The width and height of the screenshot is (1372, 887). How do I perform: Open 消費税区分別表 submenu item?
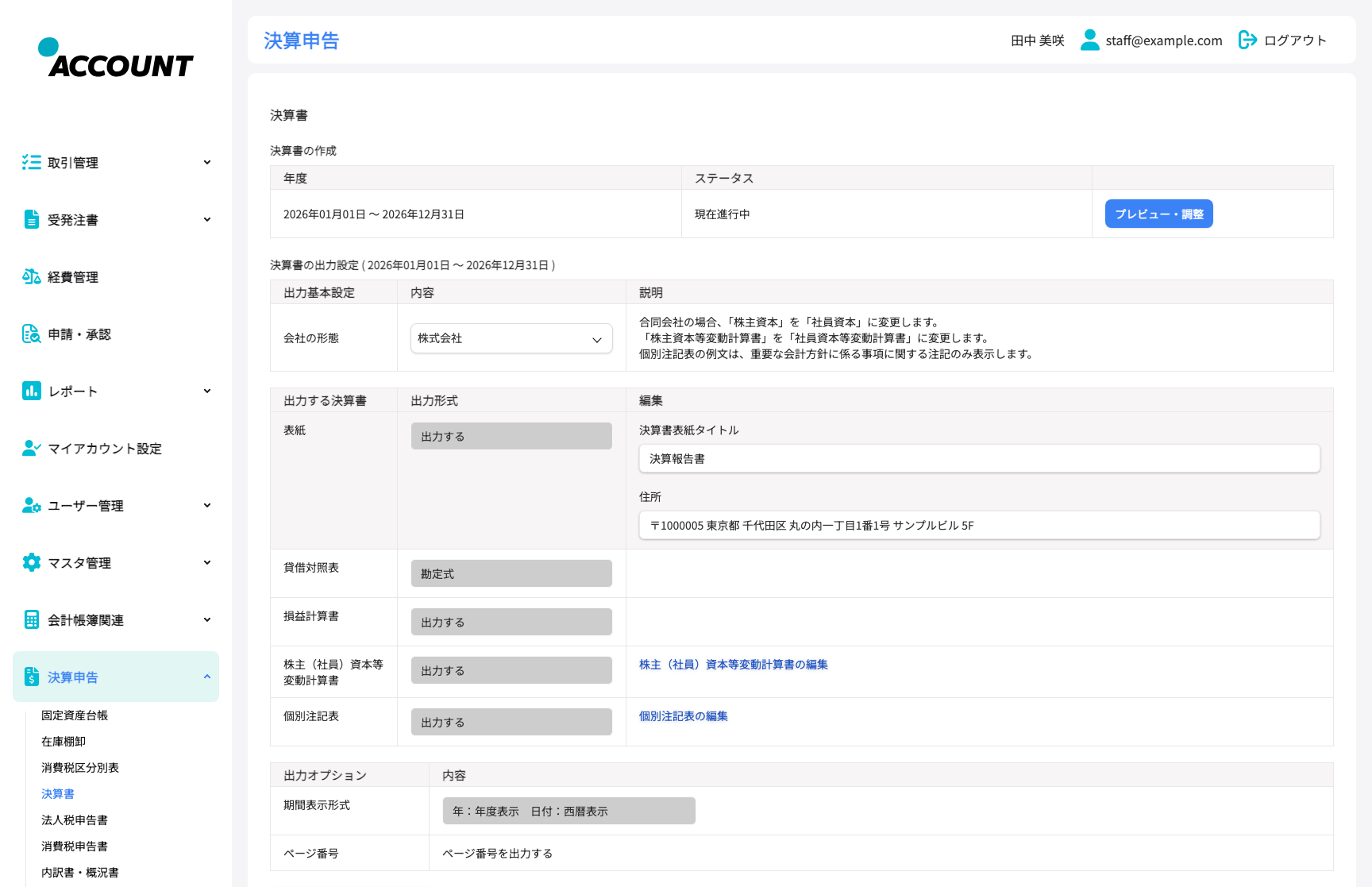[80, 768]
